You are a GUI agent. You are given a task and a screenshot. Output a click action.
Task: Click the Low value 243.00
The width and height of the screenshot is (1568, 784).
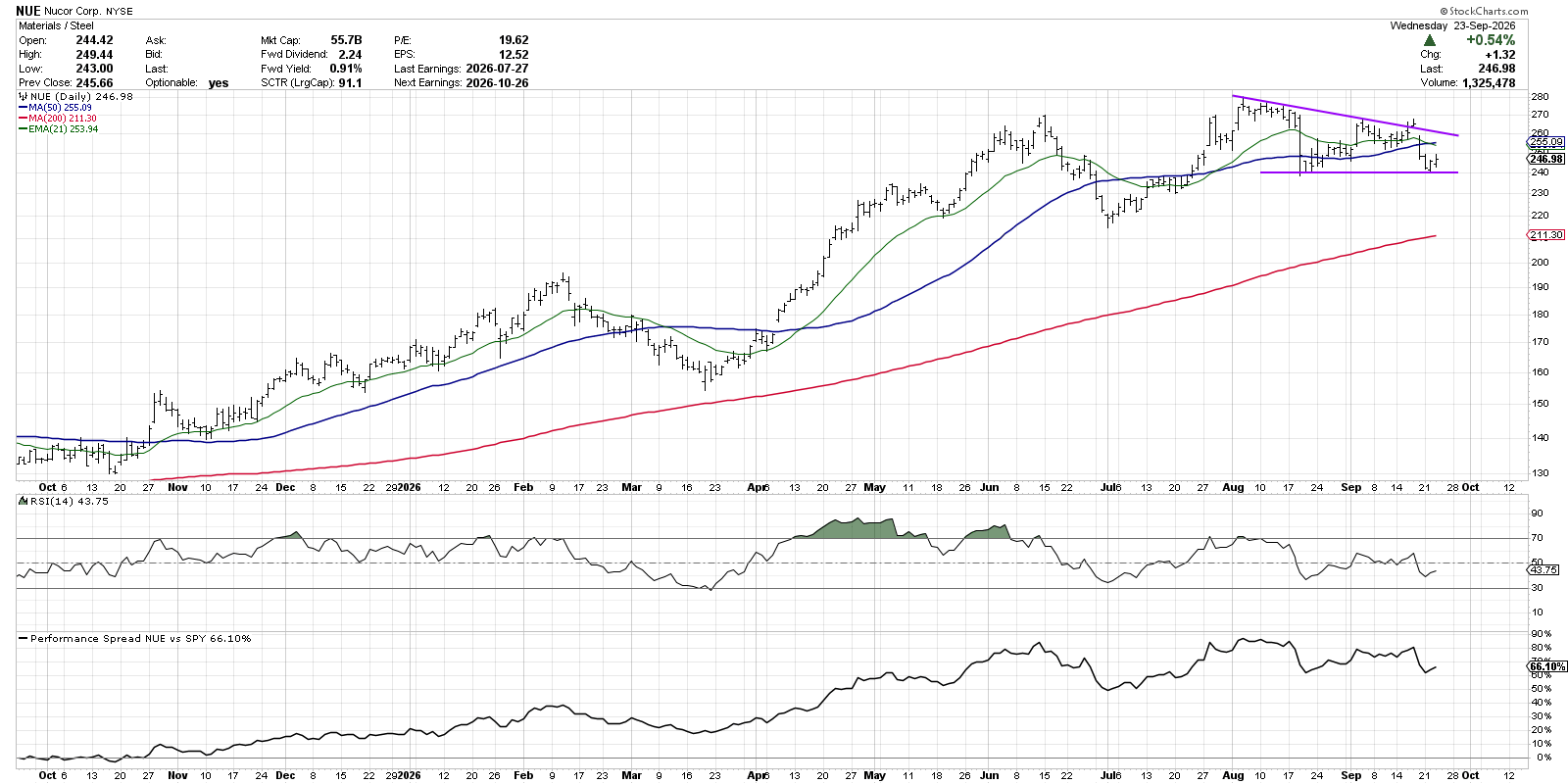(x=94, y=69)
